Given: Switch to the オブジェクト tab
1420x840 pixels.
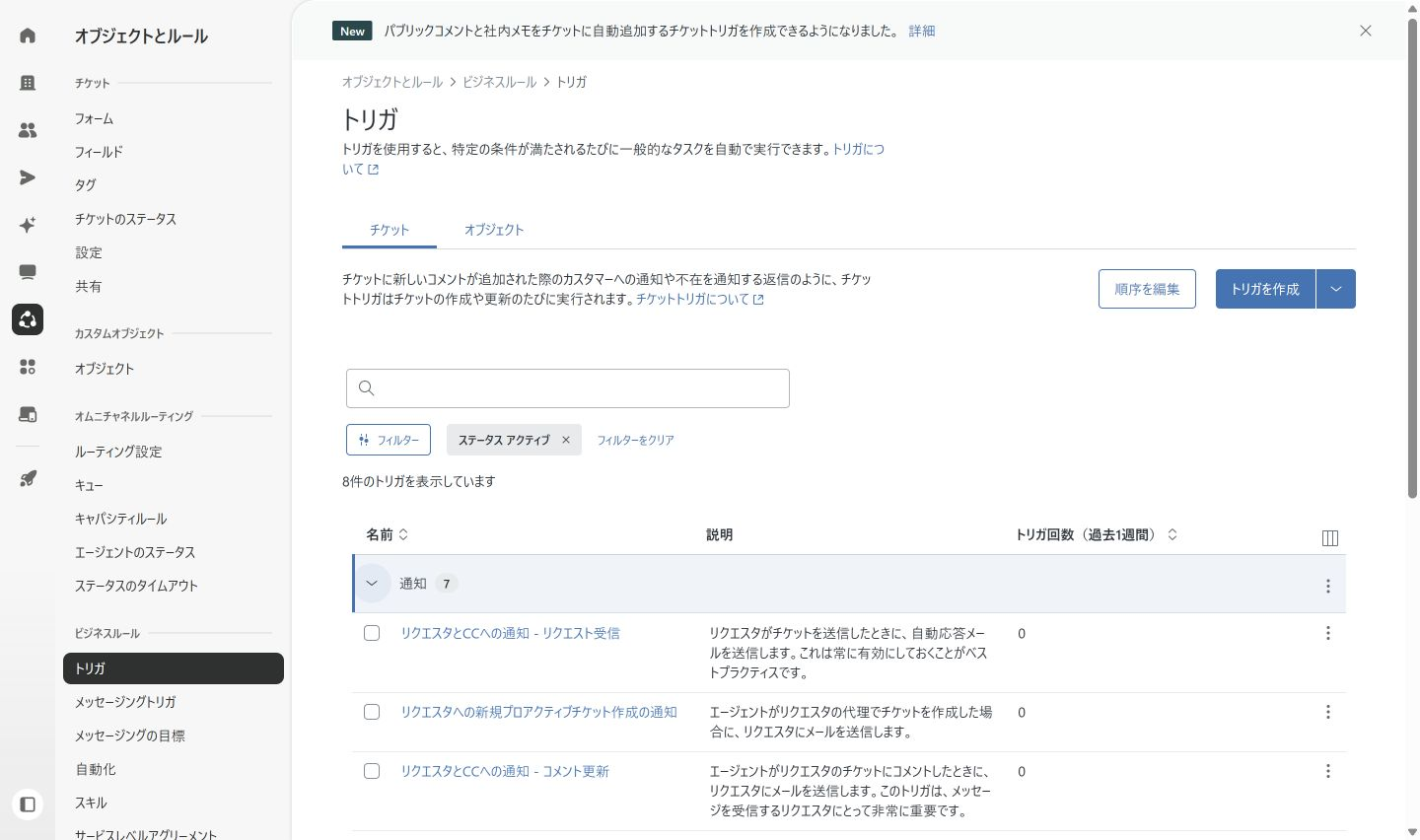Looking at the screenshot, I should pyautogui.click(x=494, y=230).
